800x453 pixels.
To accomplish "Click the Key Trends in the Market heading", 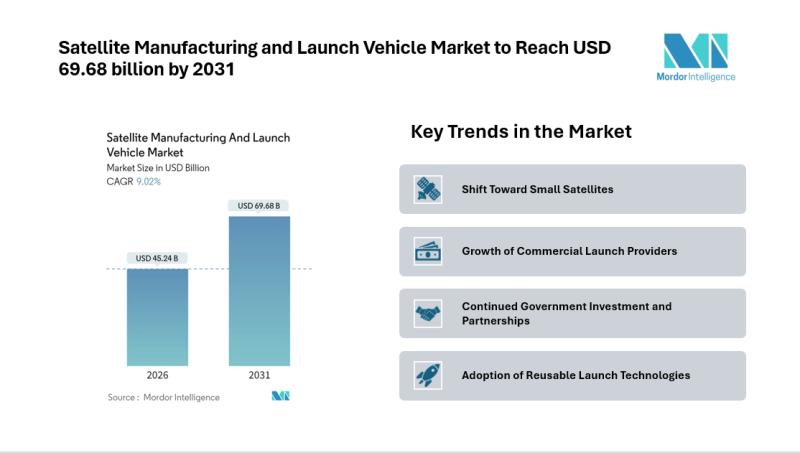I will point(521,132).
